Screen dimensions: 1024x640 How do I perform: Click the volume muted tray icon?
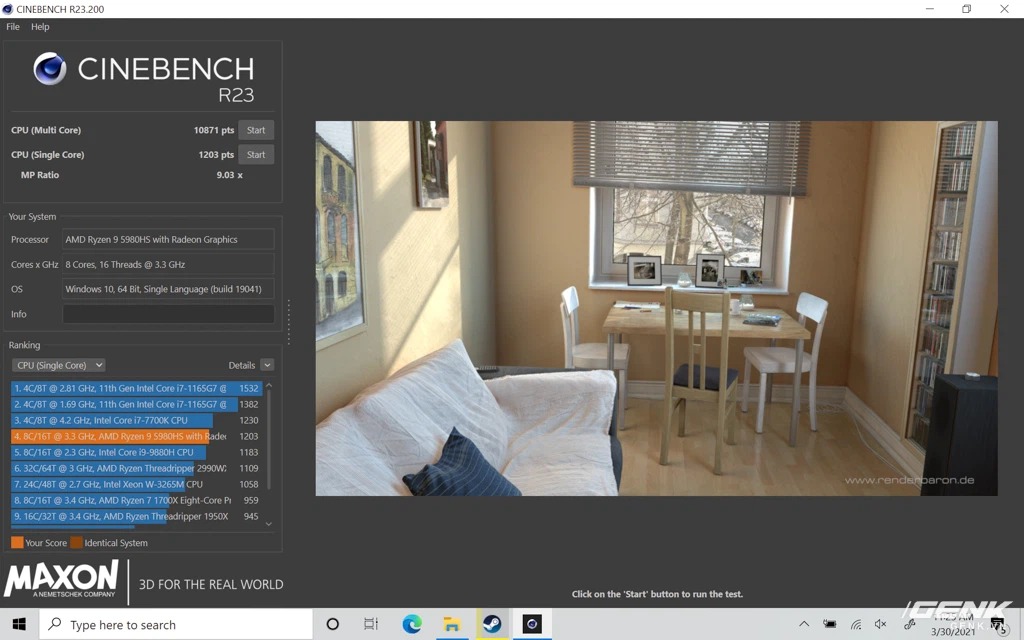click(881, 624)
